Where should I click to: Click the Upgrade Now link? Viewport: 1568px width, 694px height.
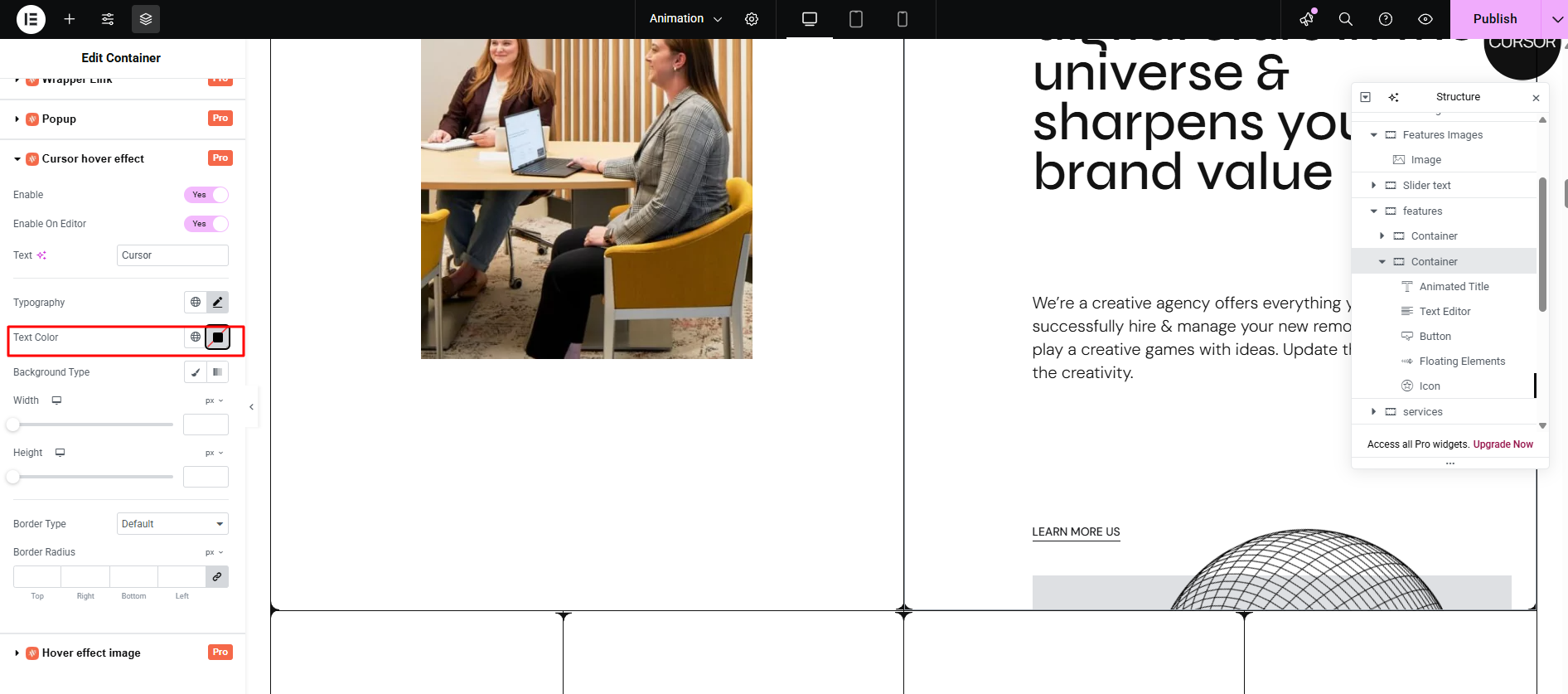pos(1503,444)
